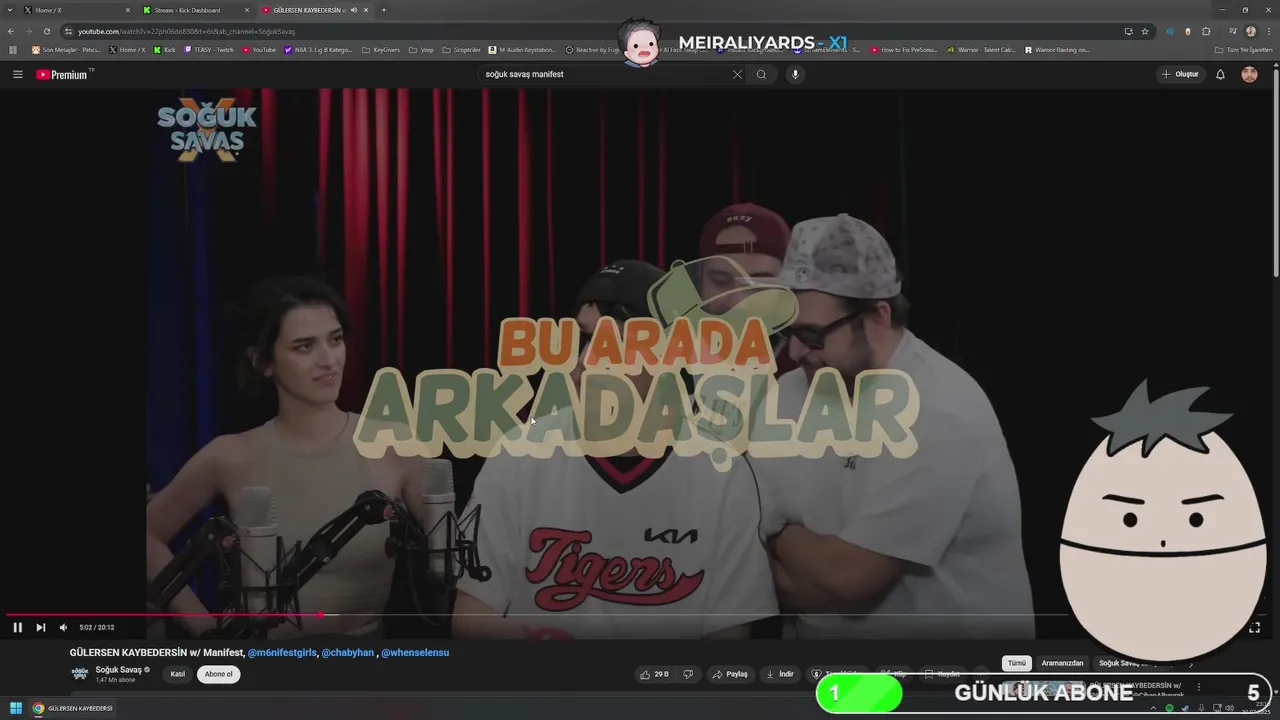Open NBA 3. Lig B bookmark
The image size is (1280, 720).
(318, 49)
